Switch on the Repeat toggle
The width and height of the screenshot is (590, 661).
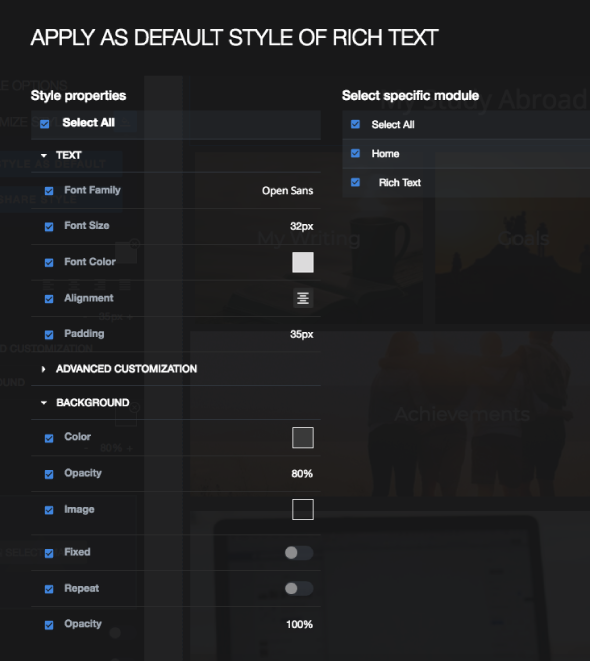pos(299,588)
